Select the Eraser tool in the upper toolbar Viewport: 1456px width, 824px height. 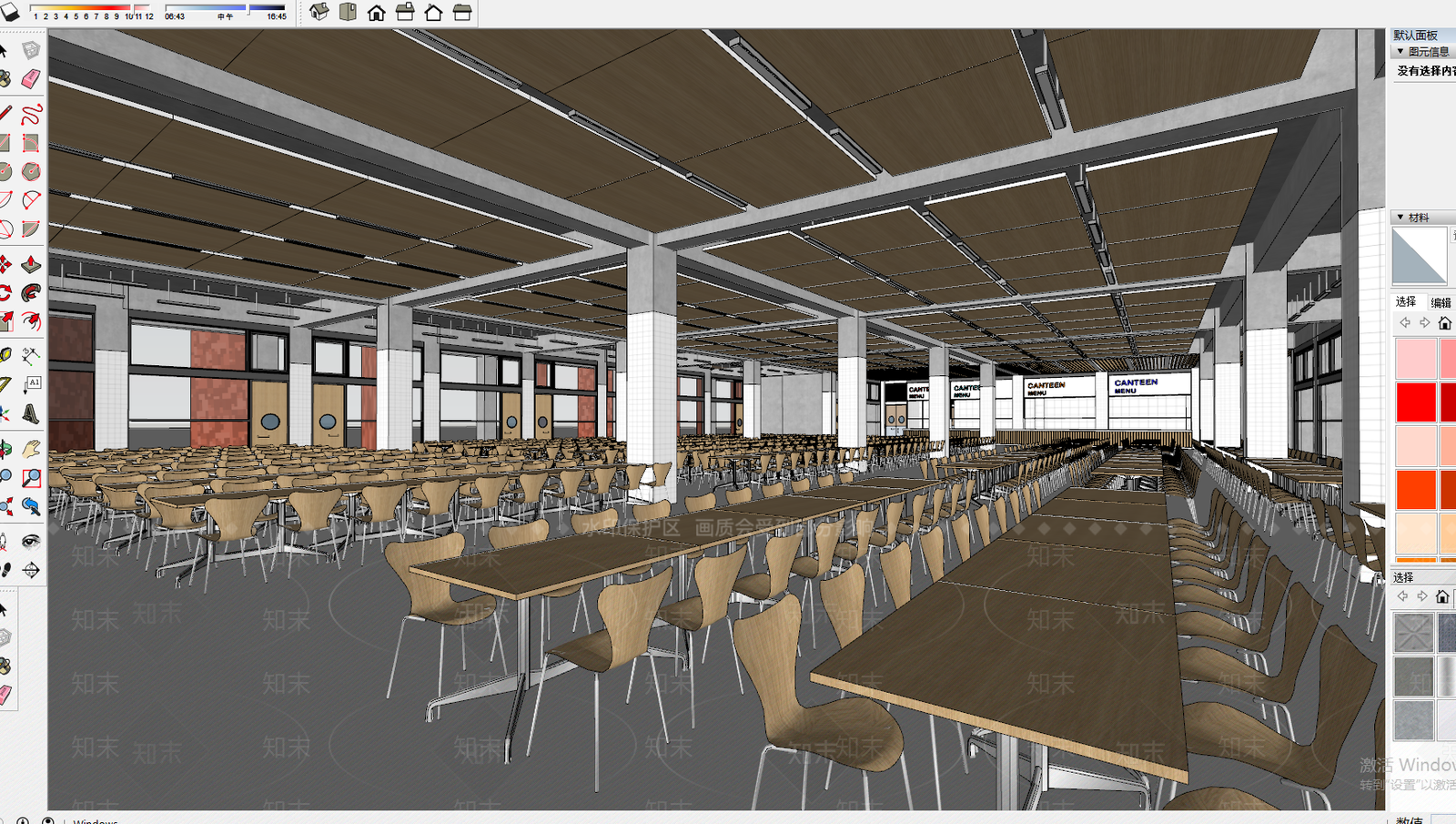[x=31, y=79]
